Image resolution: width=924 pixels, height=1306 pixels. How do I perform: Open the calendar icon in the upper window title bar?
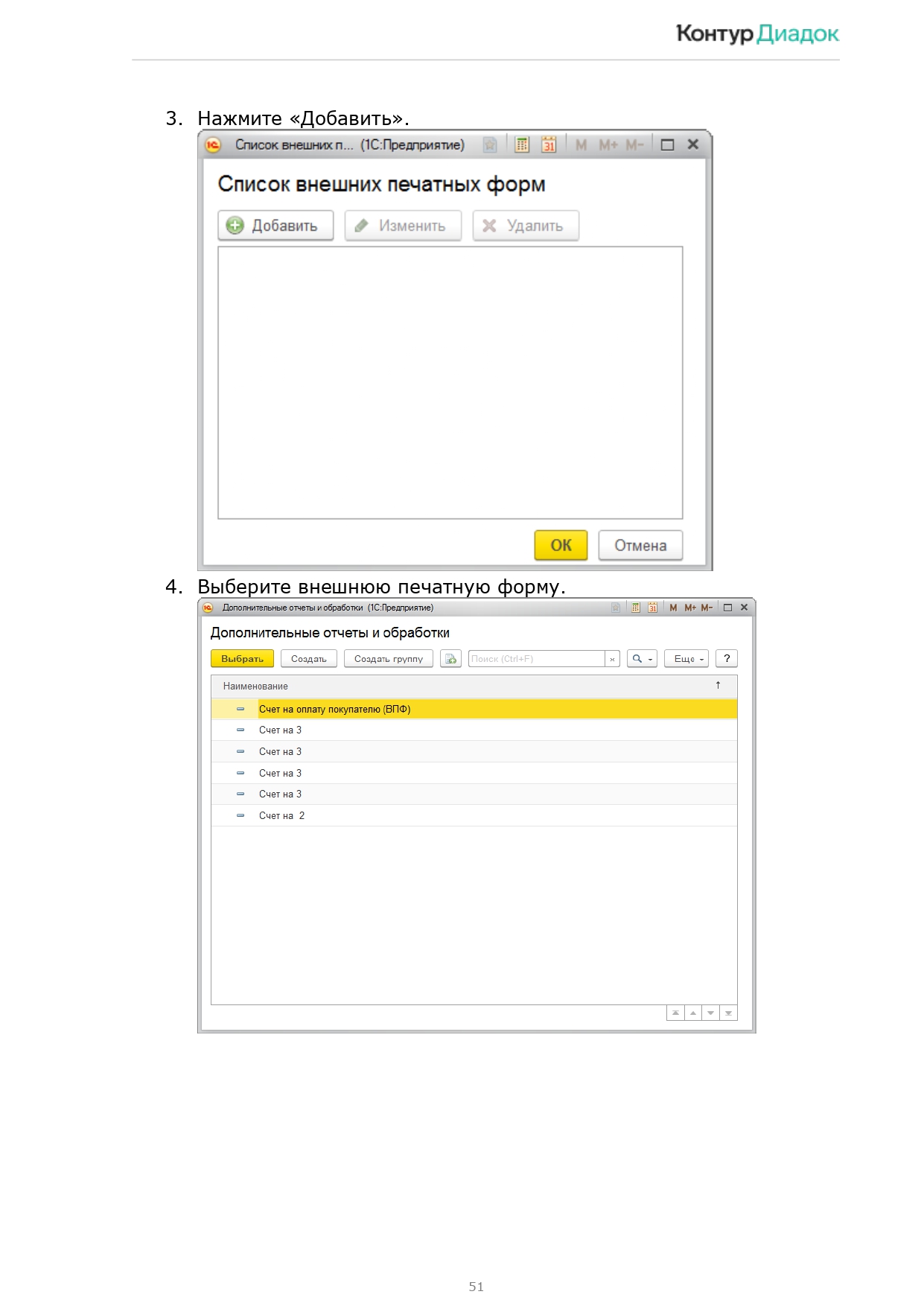(x=549, y=145)
